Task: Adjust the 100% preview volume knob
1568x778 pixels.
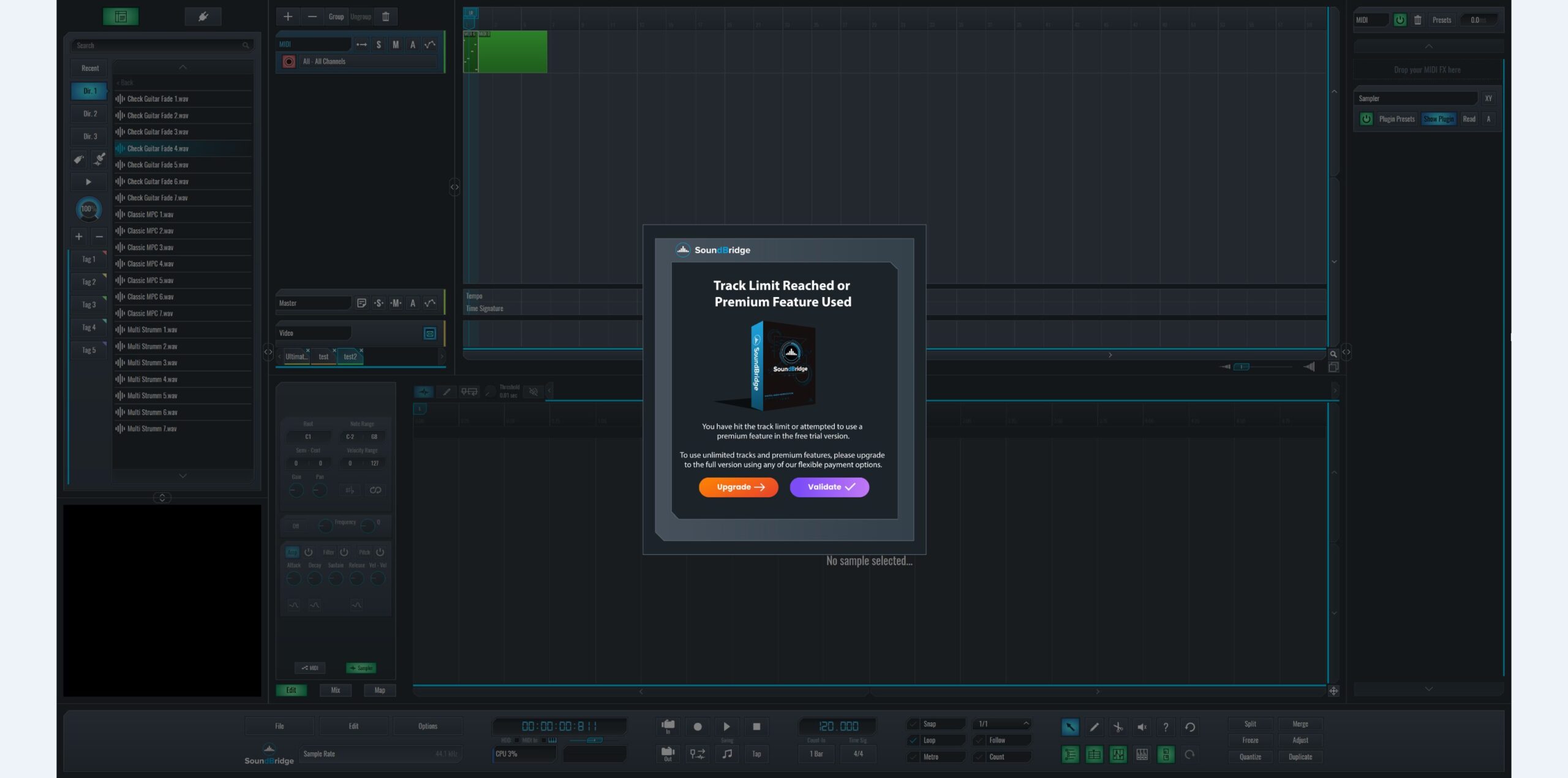Action: click(x=89, y=209)
